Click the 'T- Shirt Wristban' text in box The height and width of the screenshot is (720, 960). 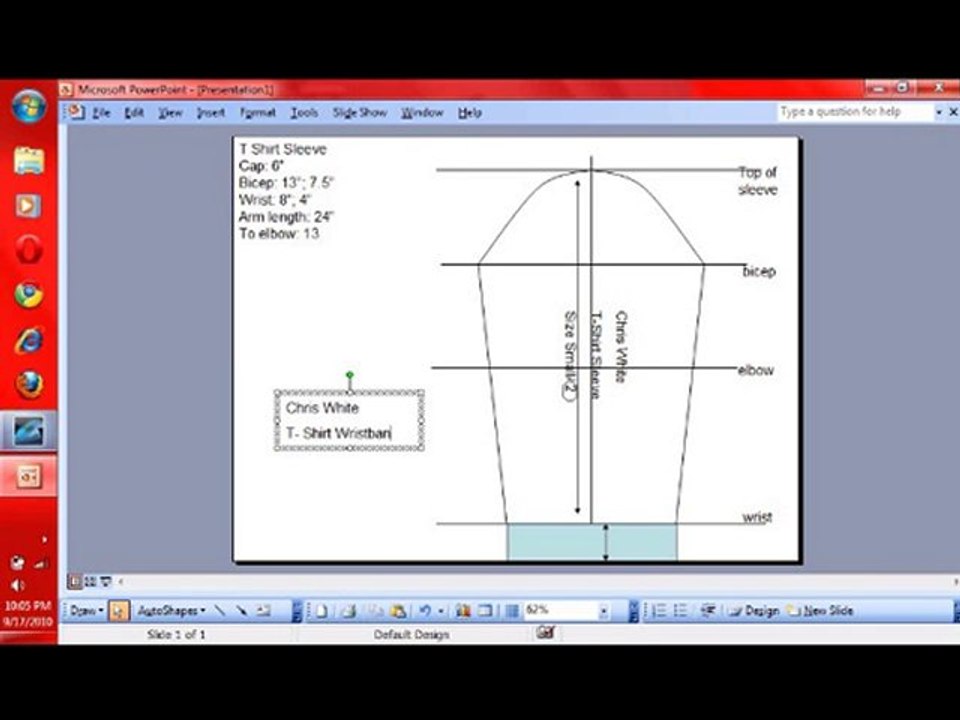(x=338, y=433)
